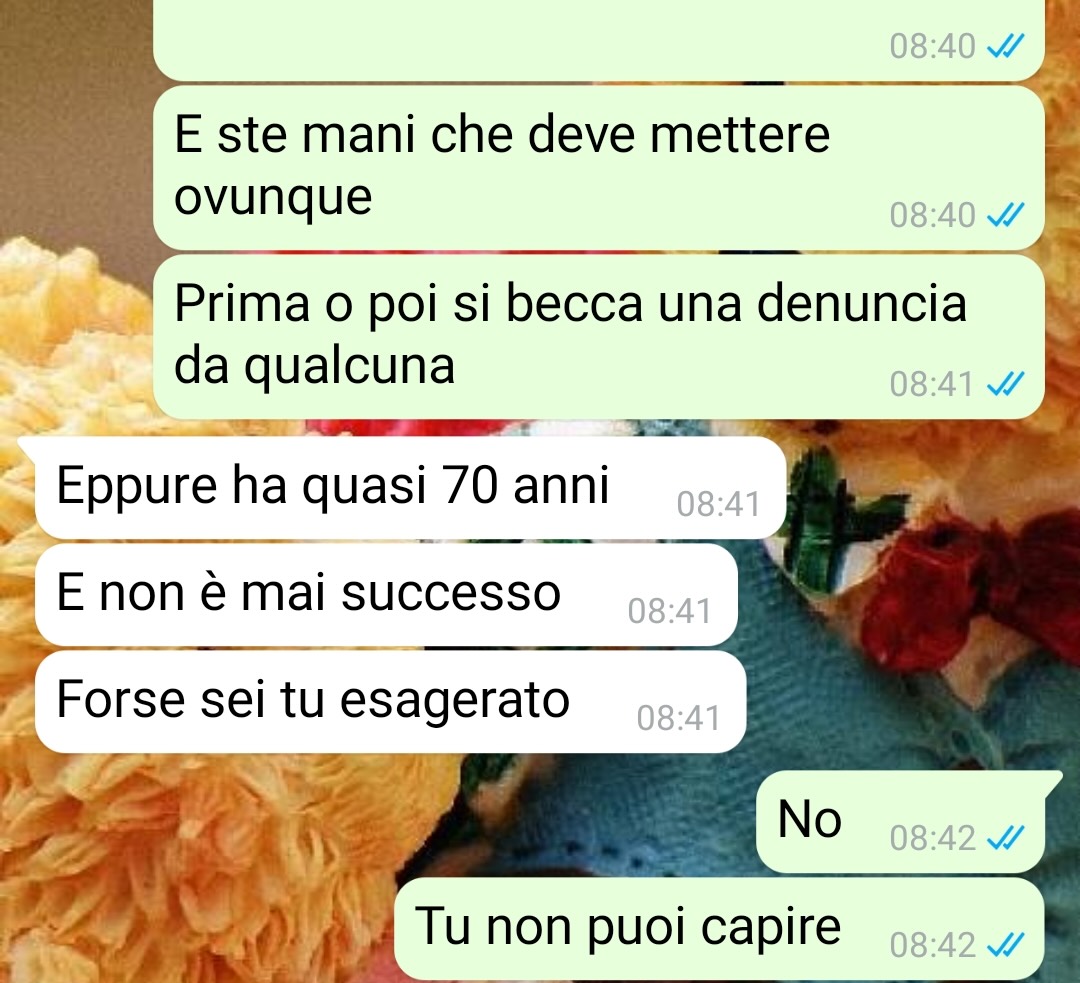Select the 'Forse sei tu esagerato' message
Screen dimensions: 1080x983
[x=390, y=701]
